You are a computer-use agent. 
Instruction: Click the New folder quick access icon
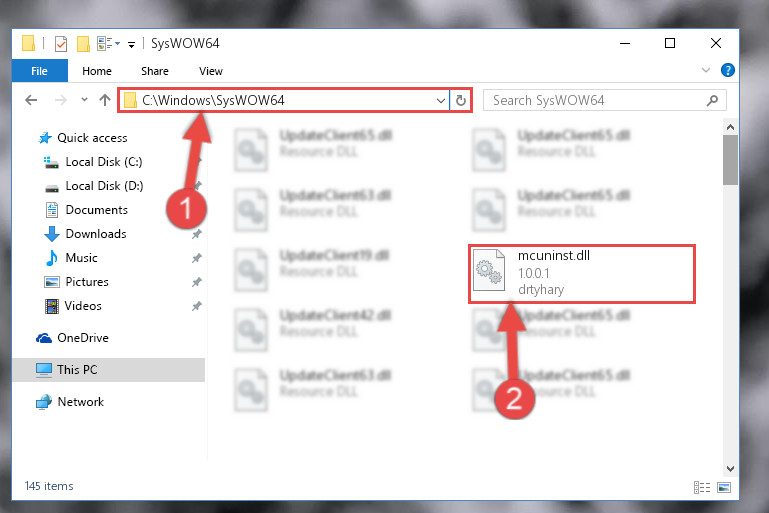[83, 44]
